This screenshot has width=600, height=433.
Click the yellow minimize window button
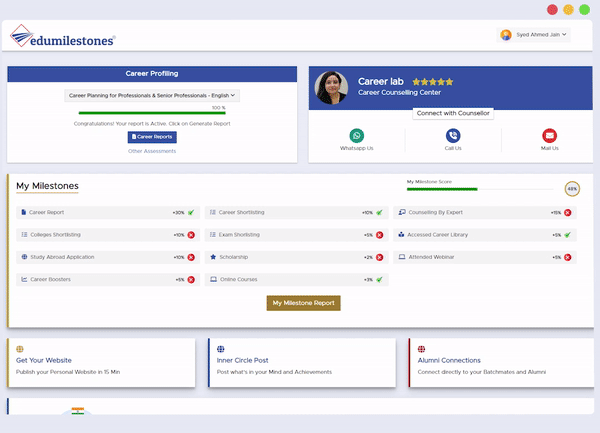click(568, 10)
